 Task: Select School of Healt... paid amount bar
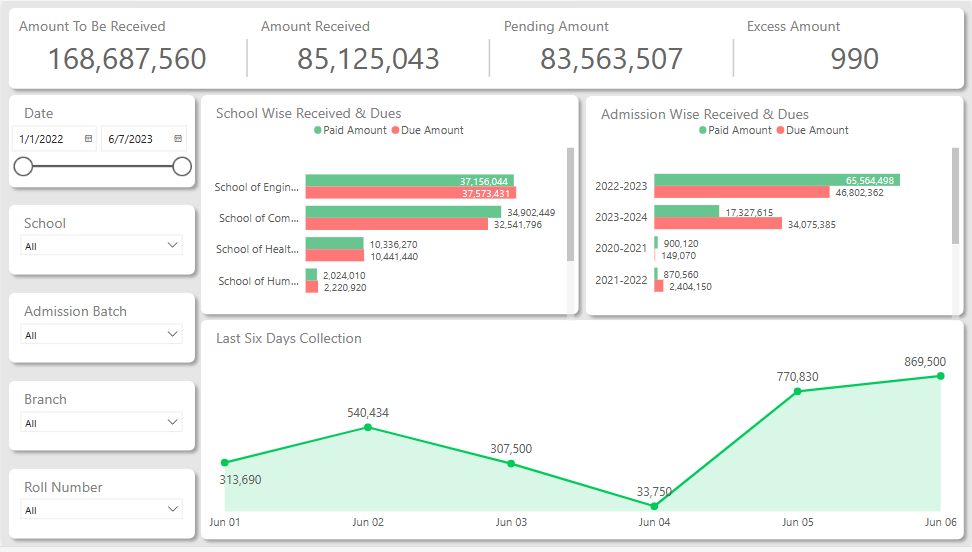coord(335,243)
